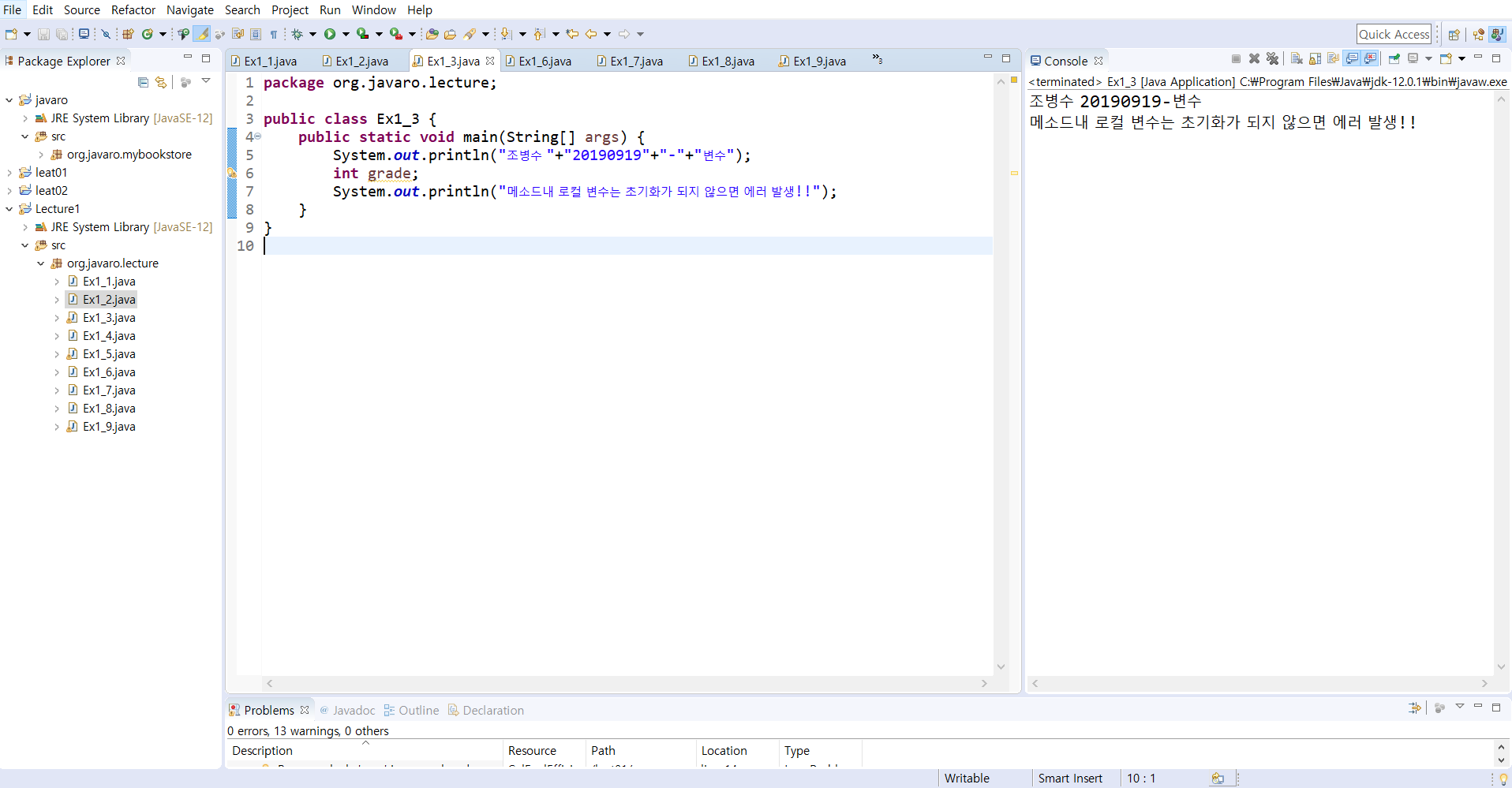Click the Previous Annotation icon
This screenshot has width=1512, height=788.
(x=540, y=34)
